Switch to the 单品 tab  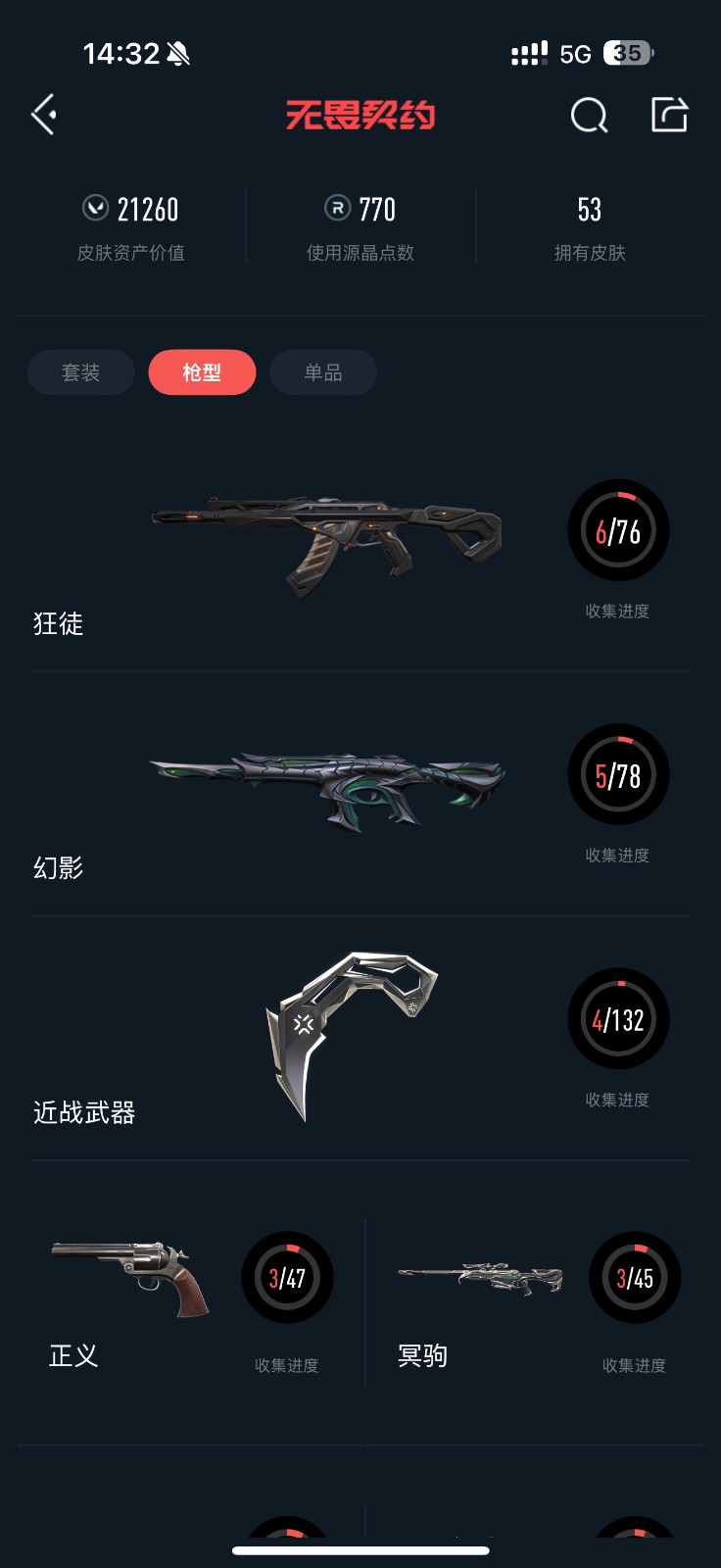click(323, 372)
